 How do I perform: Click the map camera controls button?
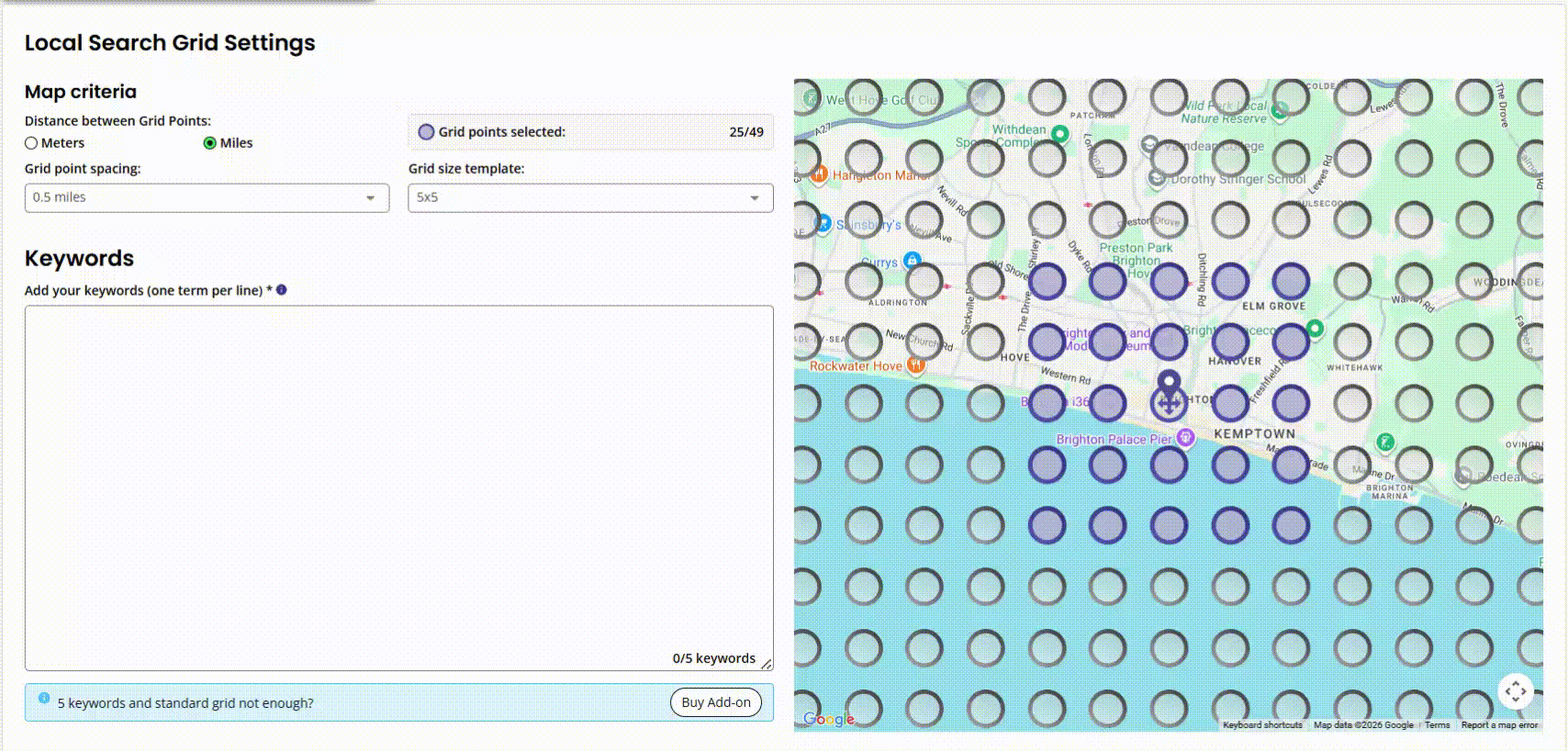click(x=1516, y=691)
